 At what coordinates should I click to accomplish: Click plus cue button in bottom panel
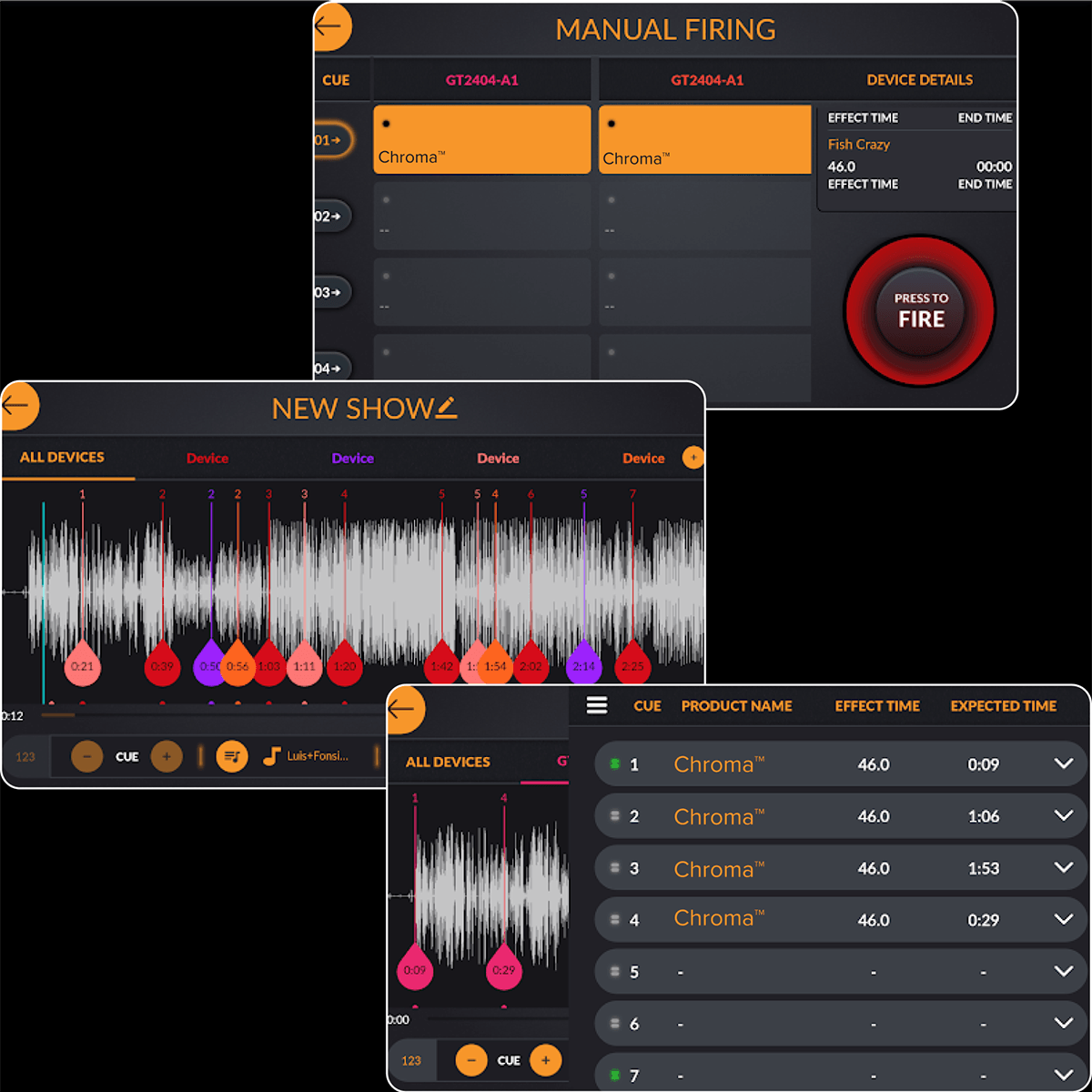point(545,1060)
